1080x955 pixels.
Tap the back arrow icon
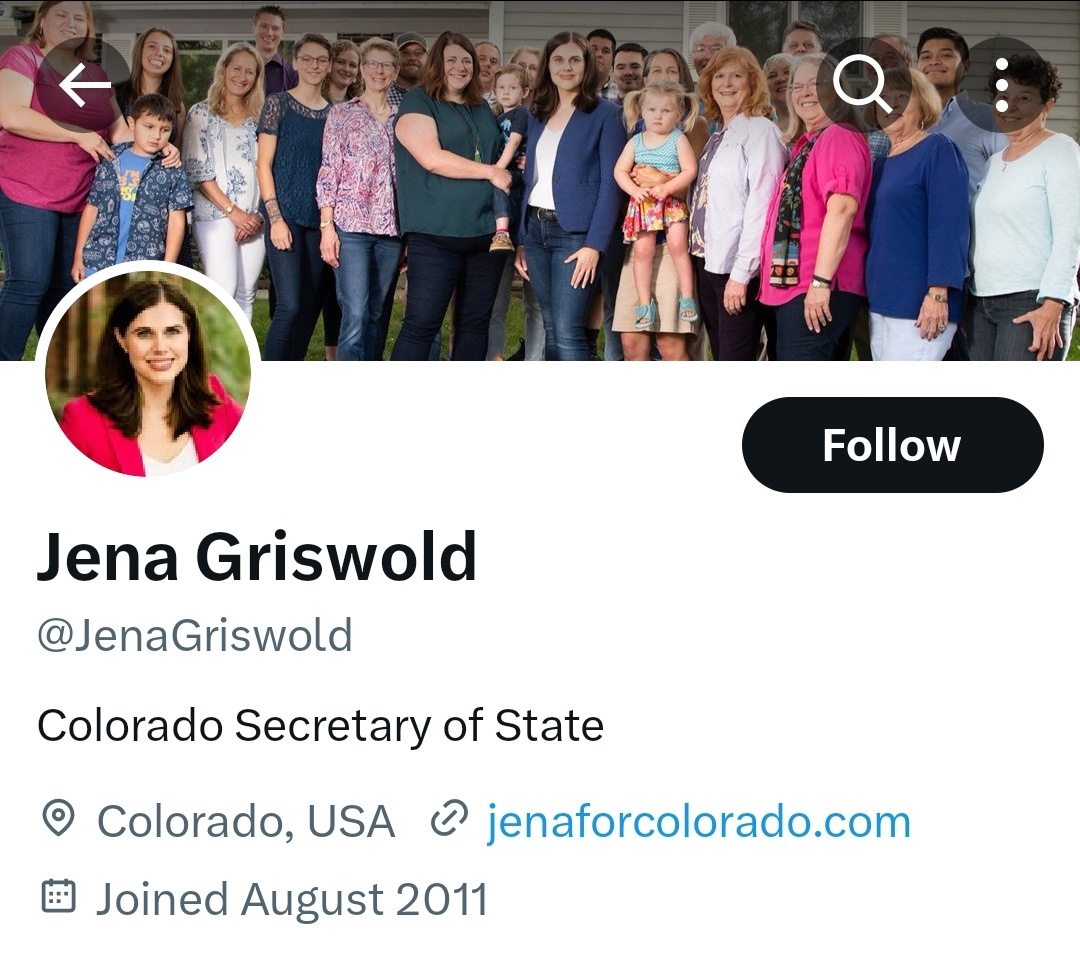tap(84, 85)
